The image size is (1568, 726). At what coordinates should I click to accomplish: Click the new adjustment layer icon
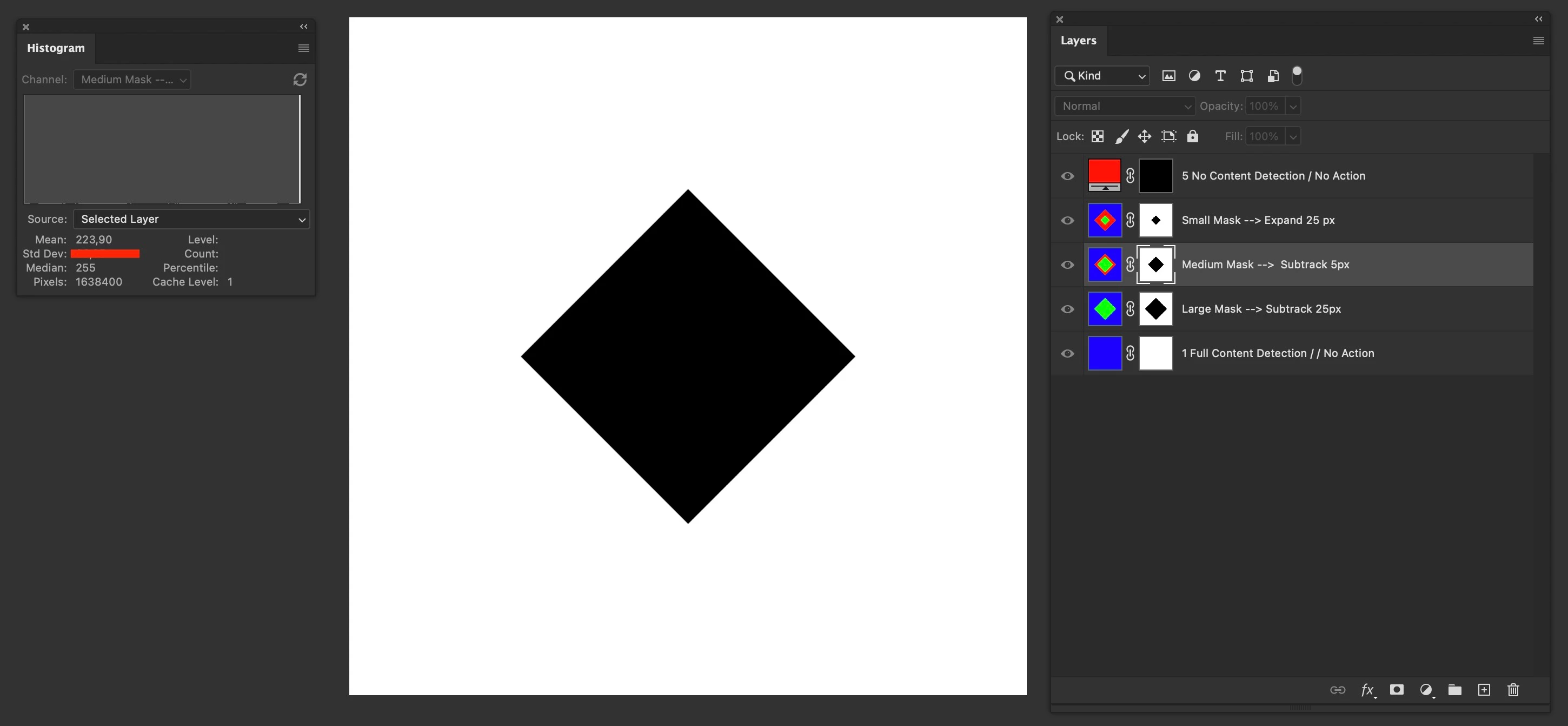[x=1426, y=689]
